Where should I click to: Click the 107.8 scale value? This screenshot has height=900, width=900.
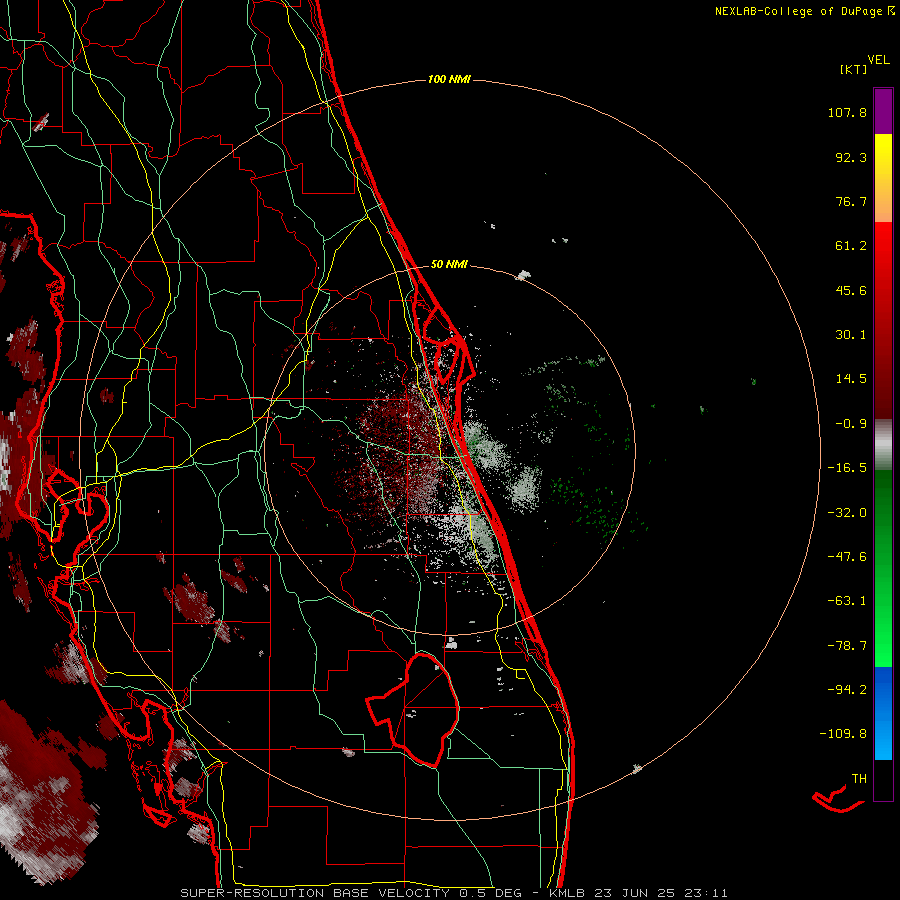(x=847, y=112)
